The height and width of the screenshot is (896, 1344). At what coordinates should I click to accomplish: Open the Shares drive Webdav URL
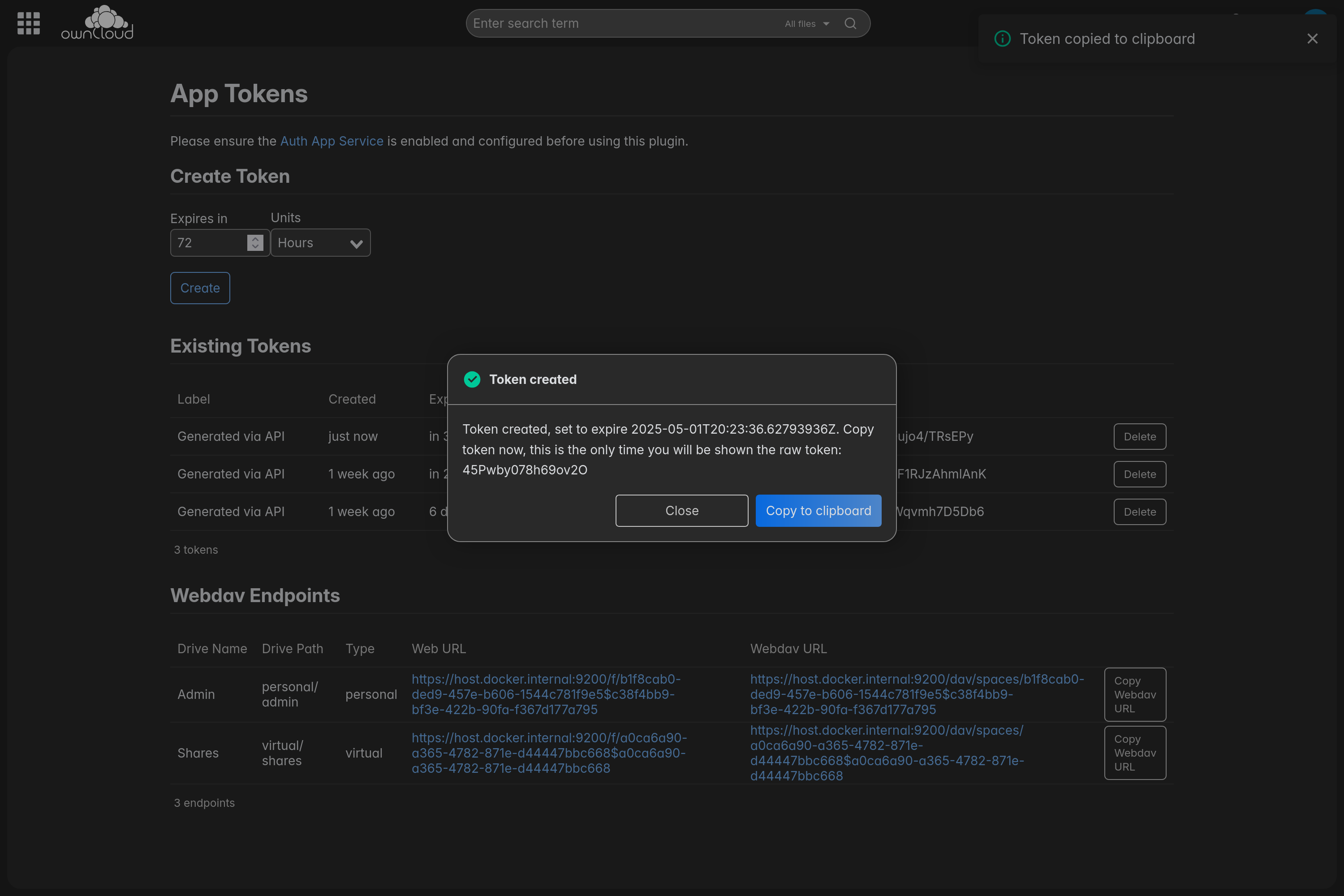887,753
